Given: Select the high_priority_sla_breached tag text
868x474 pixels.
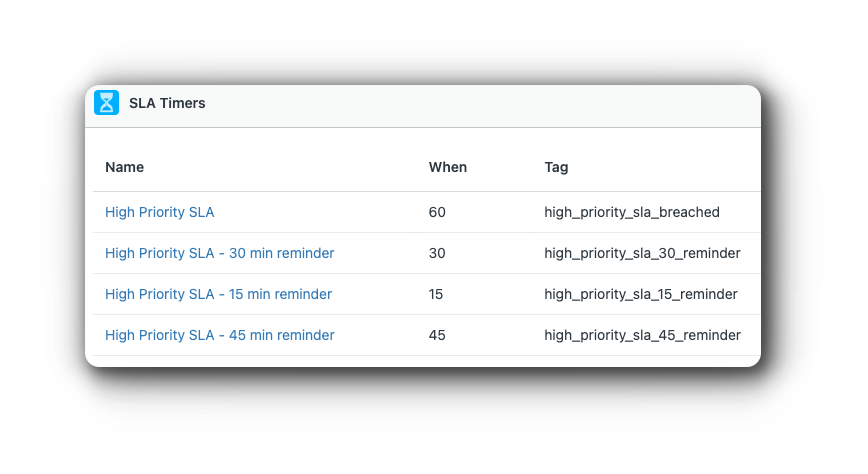Looking at the screenshot, I should (632, 212).
